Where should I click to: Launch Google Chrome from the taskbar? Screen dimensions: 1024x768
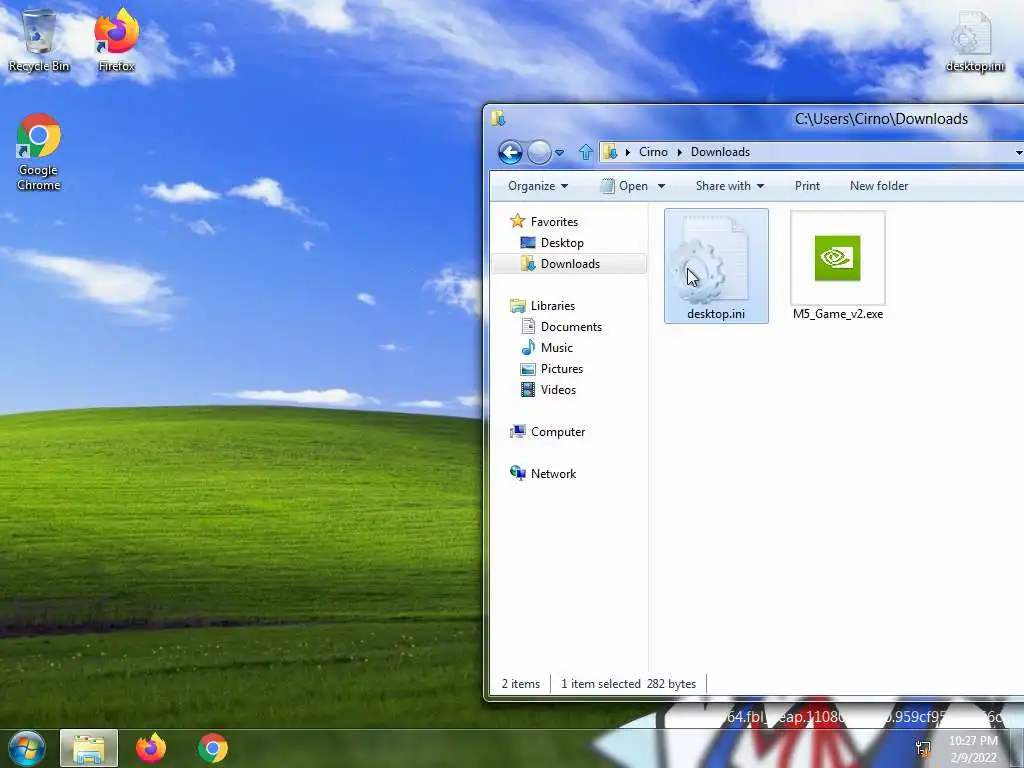click(x=213, y=748)
